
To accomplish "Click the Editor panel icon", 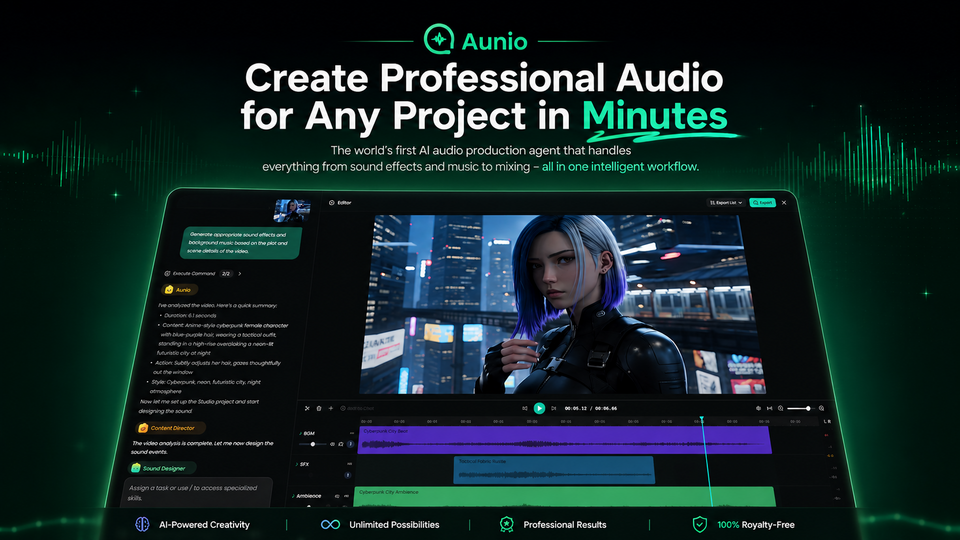I will point(331,203).
